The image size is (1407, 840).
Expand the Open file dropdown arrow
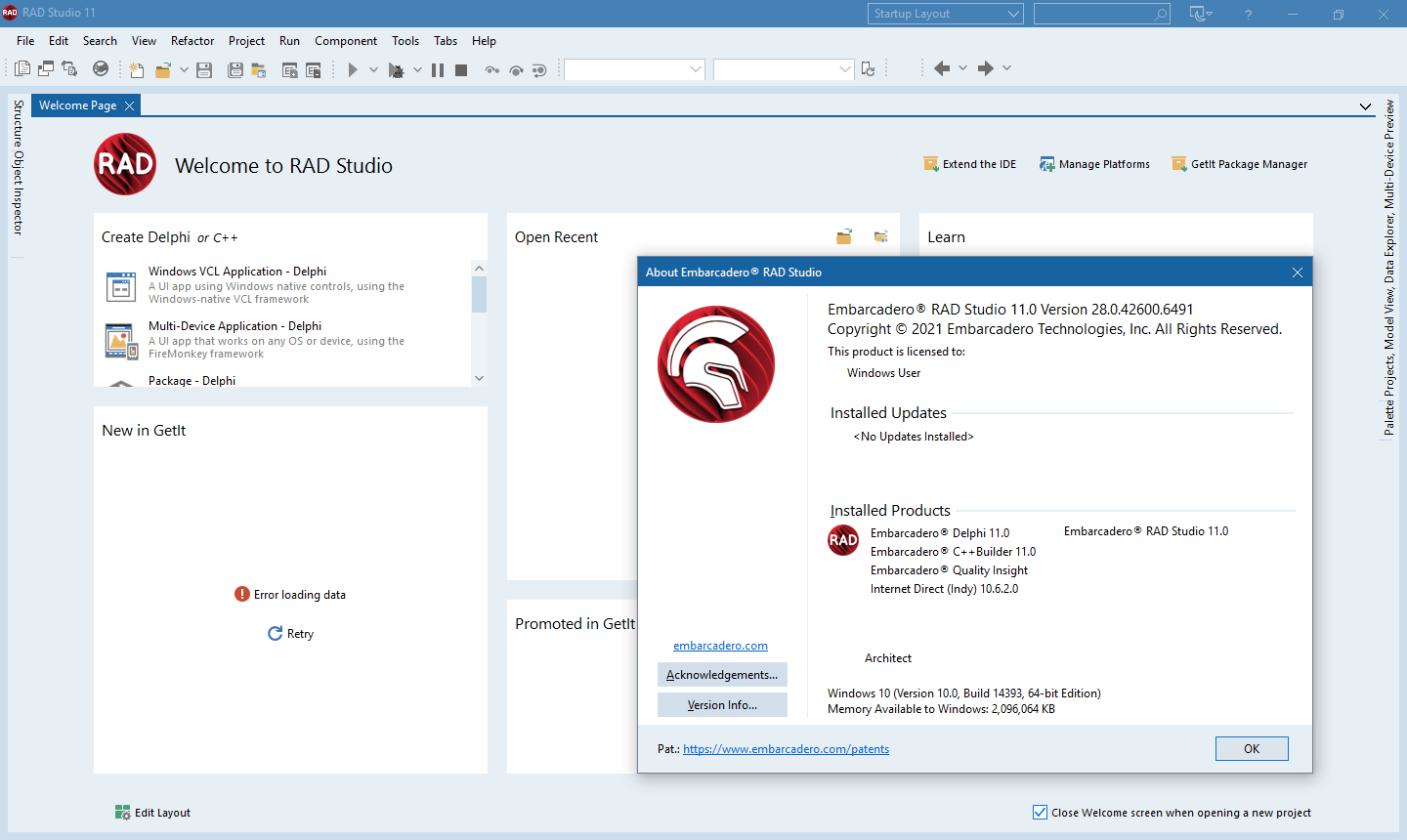pyautogui.click(x=184, y=69)
